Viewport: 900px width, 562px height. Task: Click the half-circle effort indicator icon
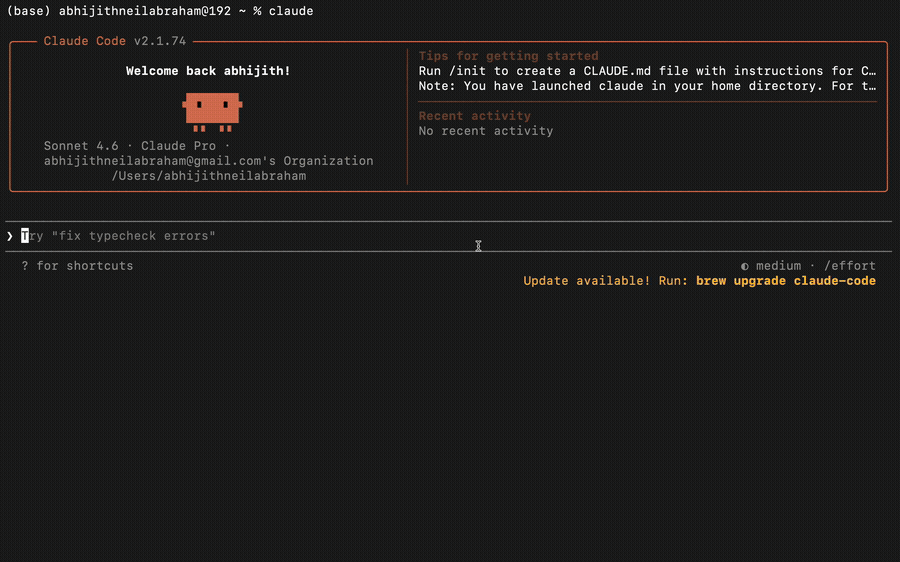[744, 266]
